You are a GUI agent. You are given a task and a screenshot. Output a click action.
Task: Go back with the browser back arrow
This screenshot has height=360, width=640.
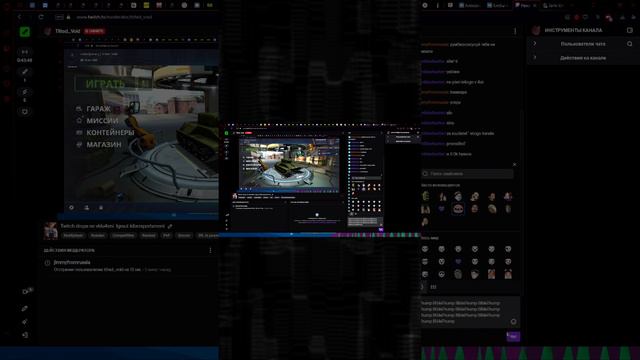19,17
